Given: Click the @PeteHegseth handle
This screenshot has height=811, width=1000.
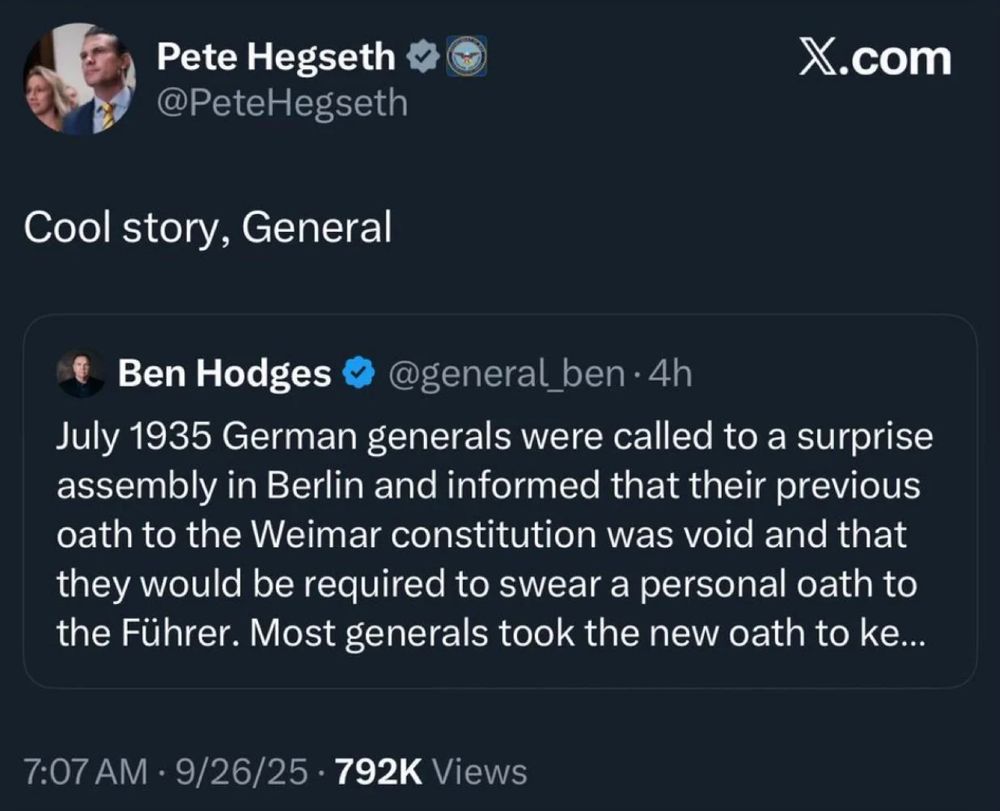Looking at the screenshot, I should 283,101.
